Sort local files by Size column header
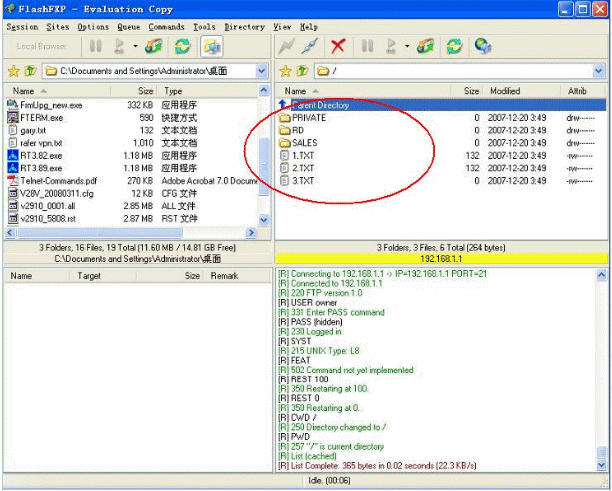 point(134,91)
